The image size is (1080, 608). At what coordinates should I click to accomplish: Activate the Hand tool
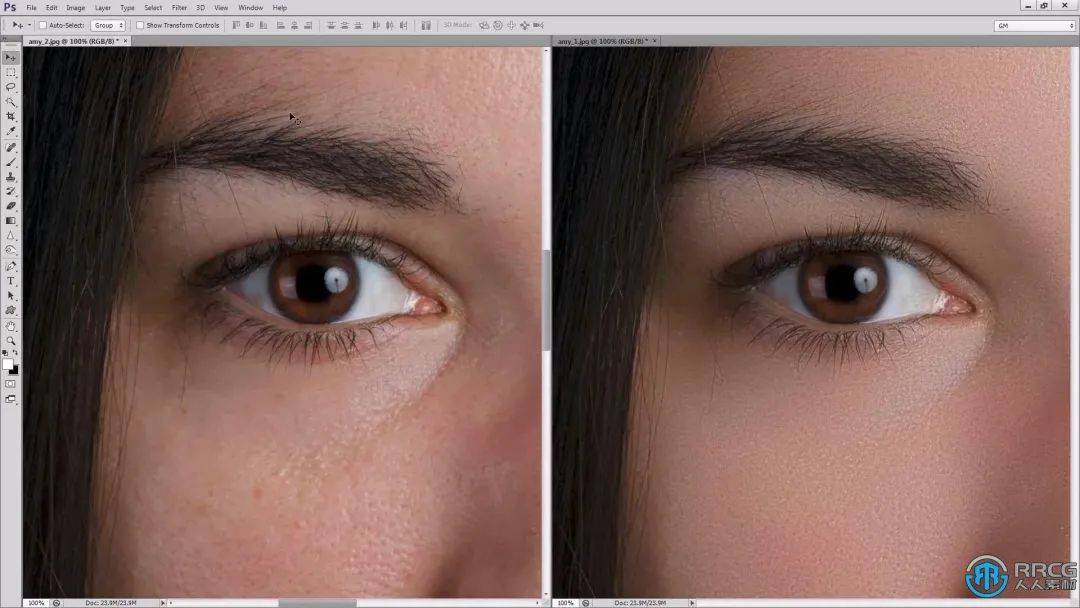[x=11, y=326]
